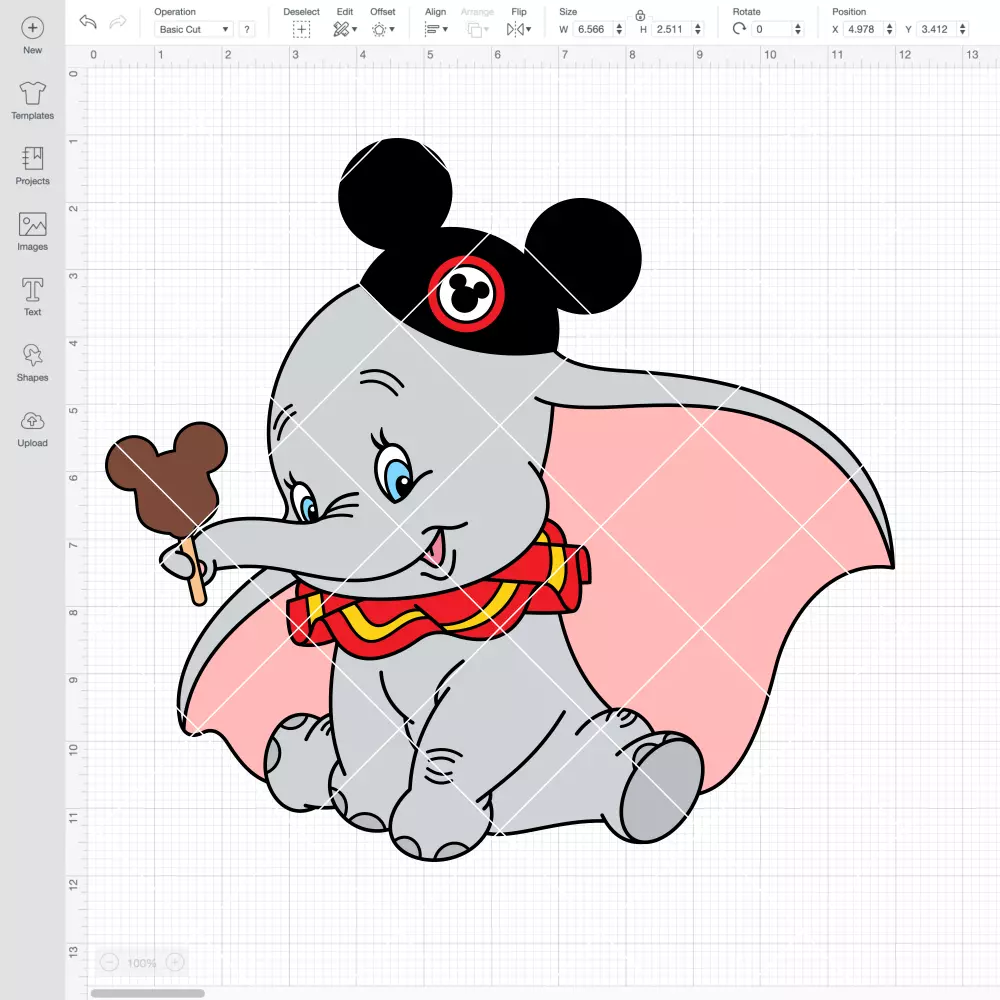Viewport: 1000px width, 1000px height.
Task: Toggle the size aspect ratio lock
Action: tap(640, 15)
